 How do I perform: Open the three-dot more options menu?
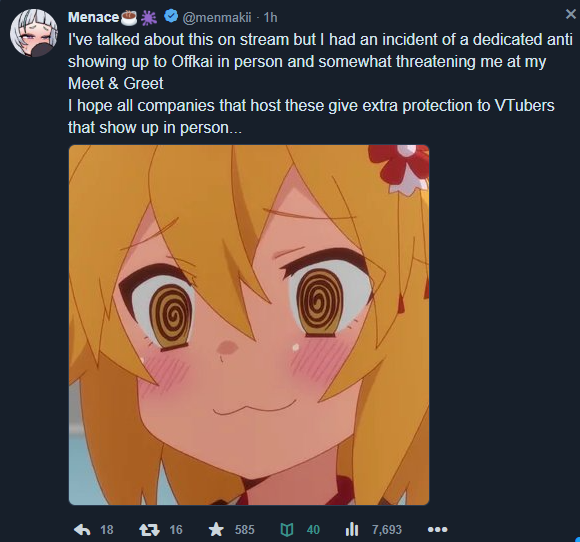click(x=438, y=530)
